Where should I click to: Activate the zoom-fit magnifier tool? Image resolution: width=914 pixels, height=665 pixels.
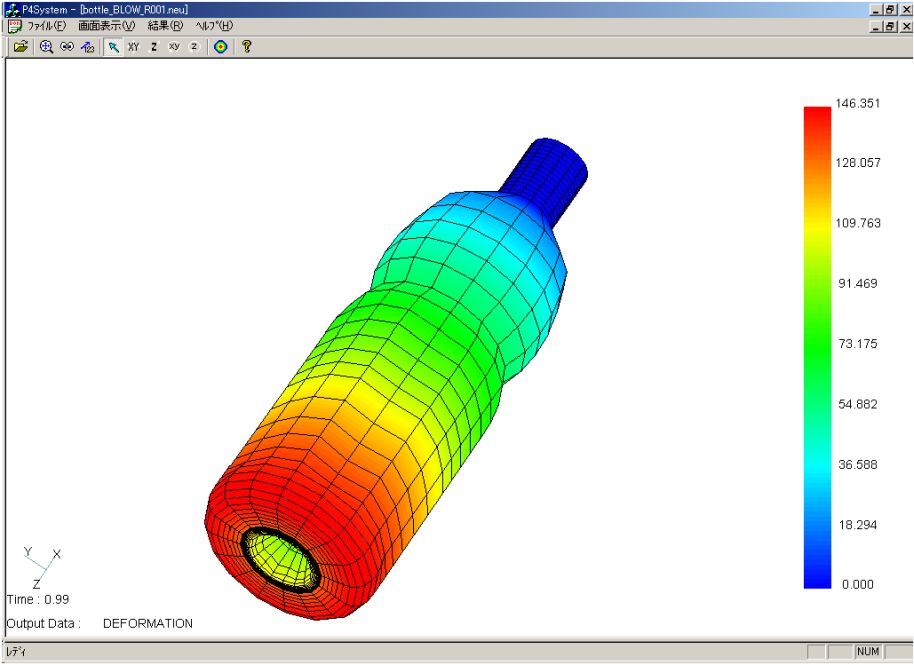pyautogui.click(x=47, y=47)
